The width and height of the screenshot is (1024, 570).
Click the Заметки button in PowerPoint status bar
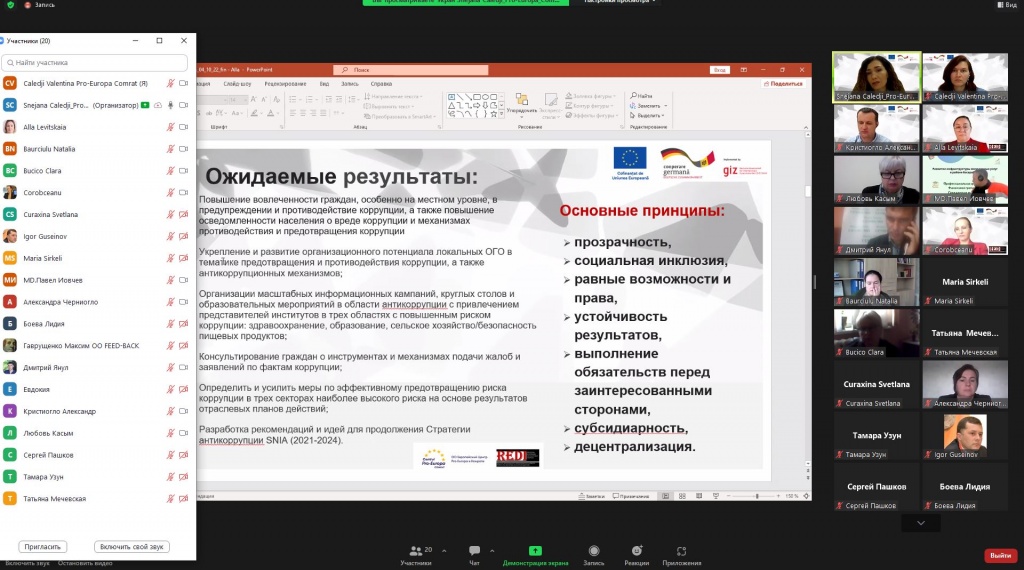click(592, 496)
